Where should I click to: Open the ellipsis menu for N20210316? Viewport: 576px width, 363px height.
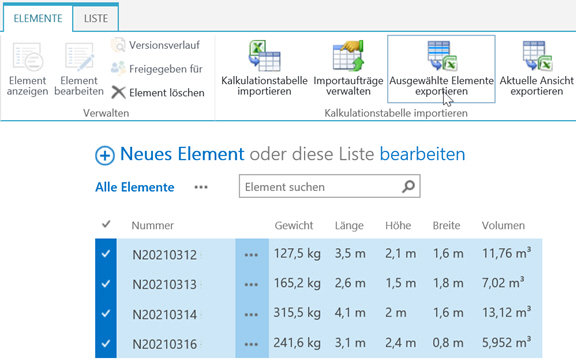click(x=251, y=344)
